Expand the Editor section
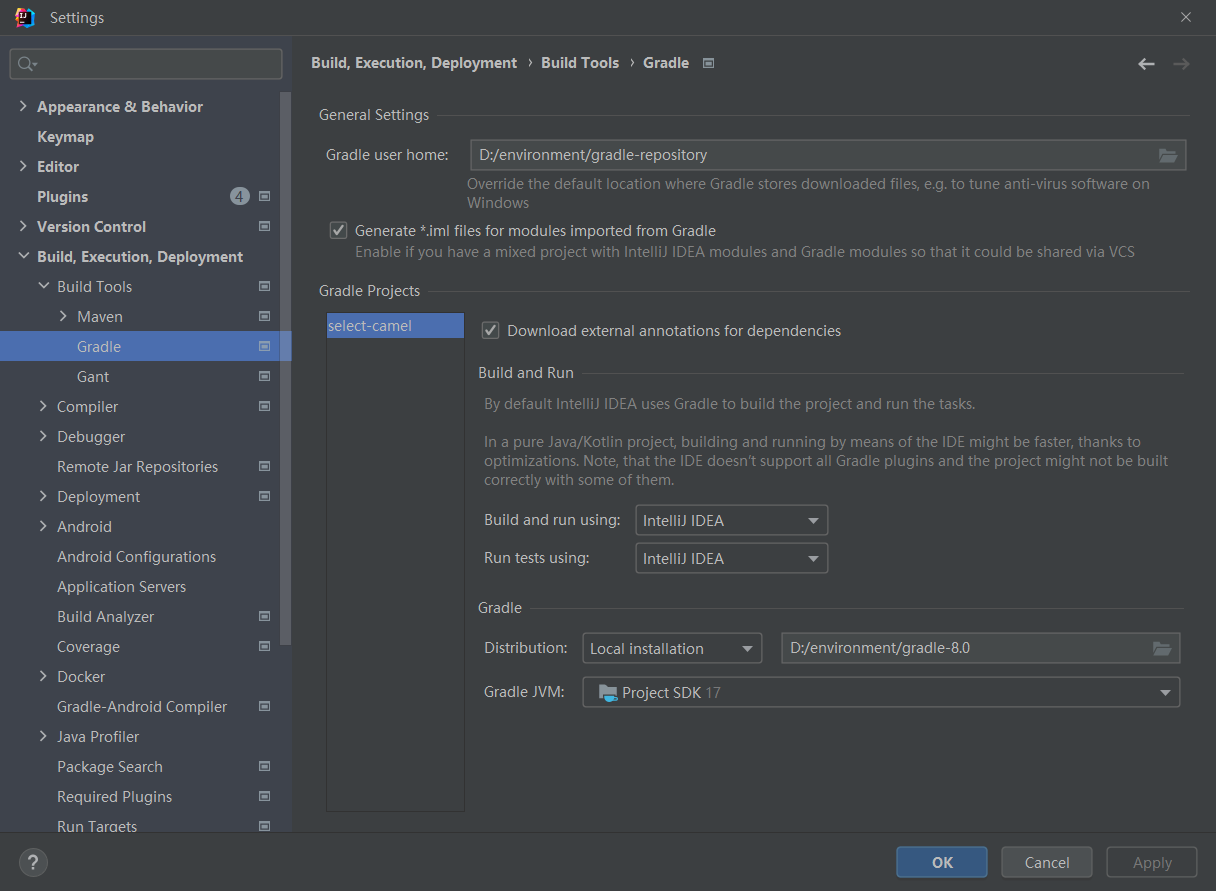 [x=23, y=166]
